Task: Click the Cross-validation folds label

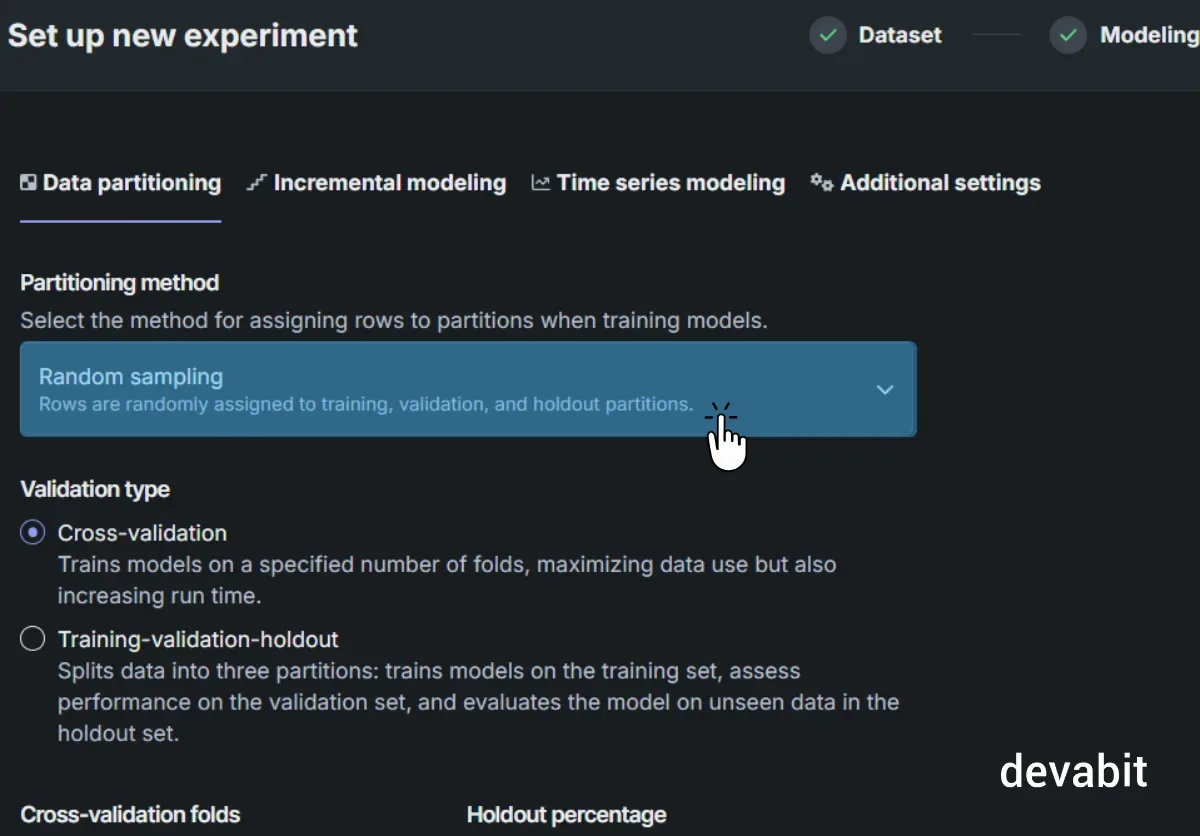Action: (x=130, y=815)
